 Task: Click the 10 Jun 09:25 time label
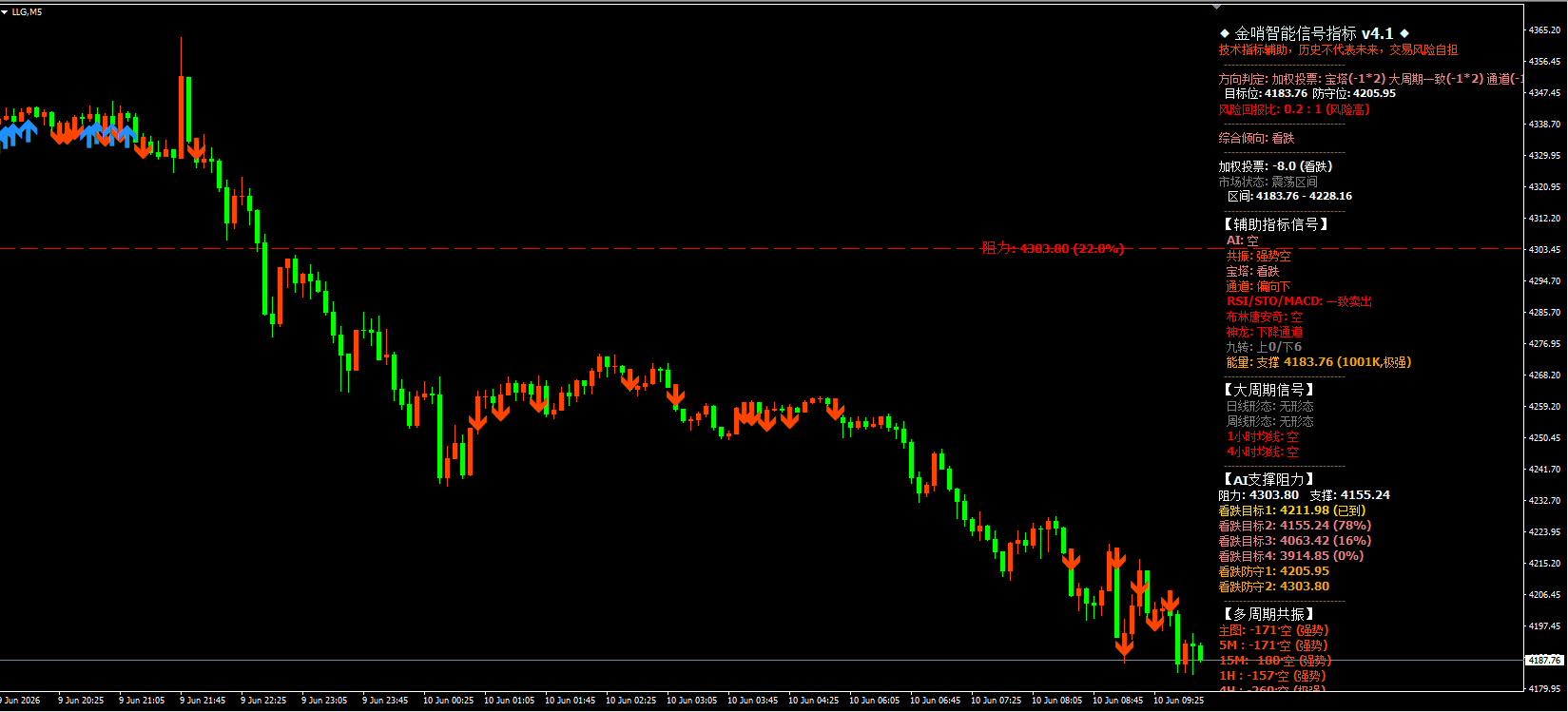pyautogui.click(x=1178, y=701)
